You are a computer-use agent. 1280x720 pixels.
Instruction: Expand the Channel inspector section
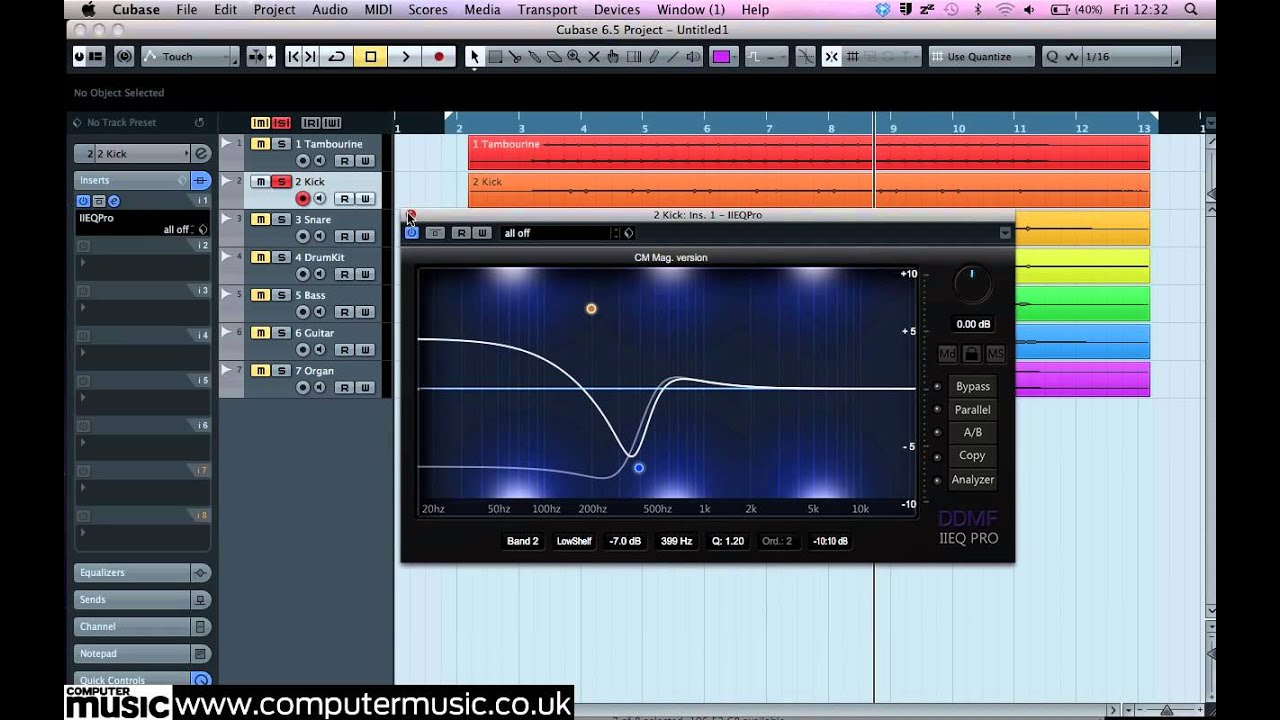click(132, 627)
